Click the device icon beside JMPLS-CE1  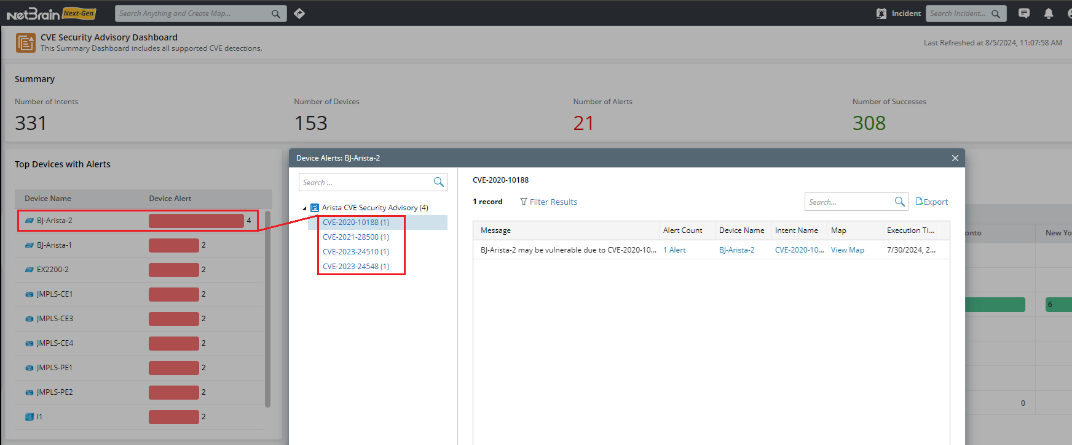tap(29, 294)
